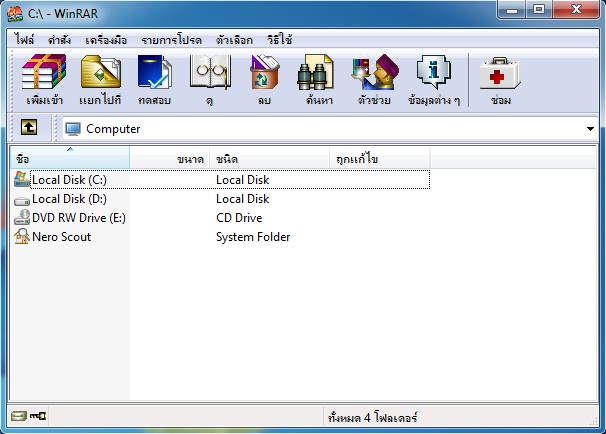Image resolution: width=606 pixels, height=434 pixels.
Task: Open the File (ไฟล์) menu
Action: (24, 39)
